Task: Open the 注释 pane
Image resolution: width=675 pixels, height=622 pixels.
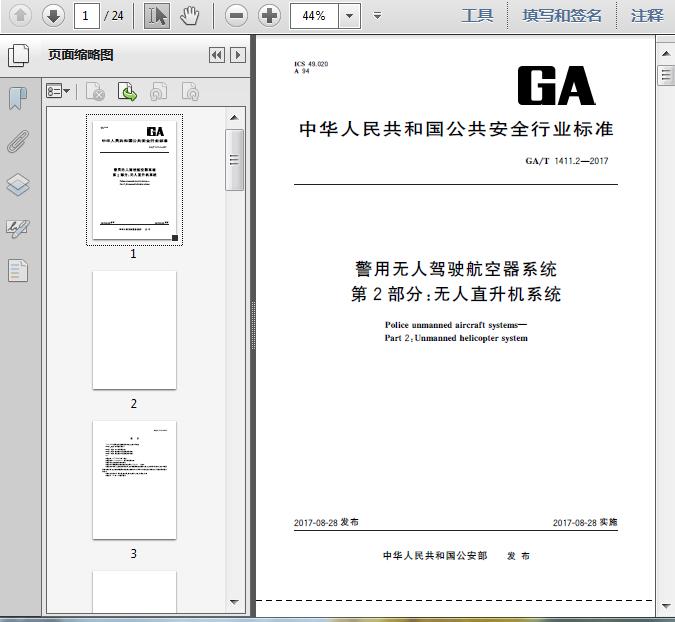Action: click(x=647, y=16)
